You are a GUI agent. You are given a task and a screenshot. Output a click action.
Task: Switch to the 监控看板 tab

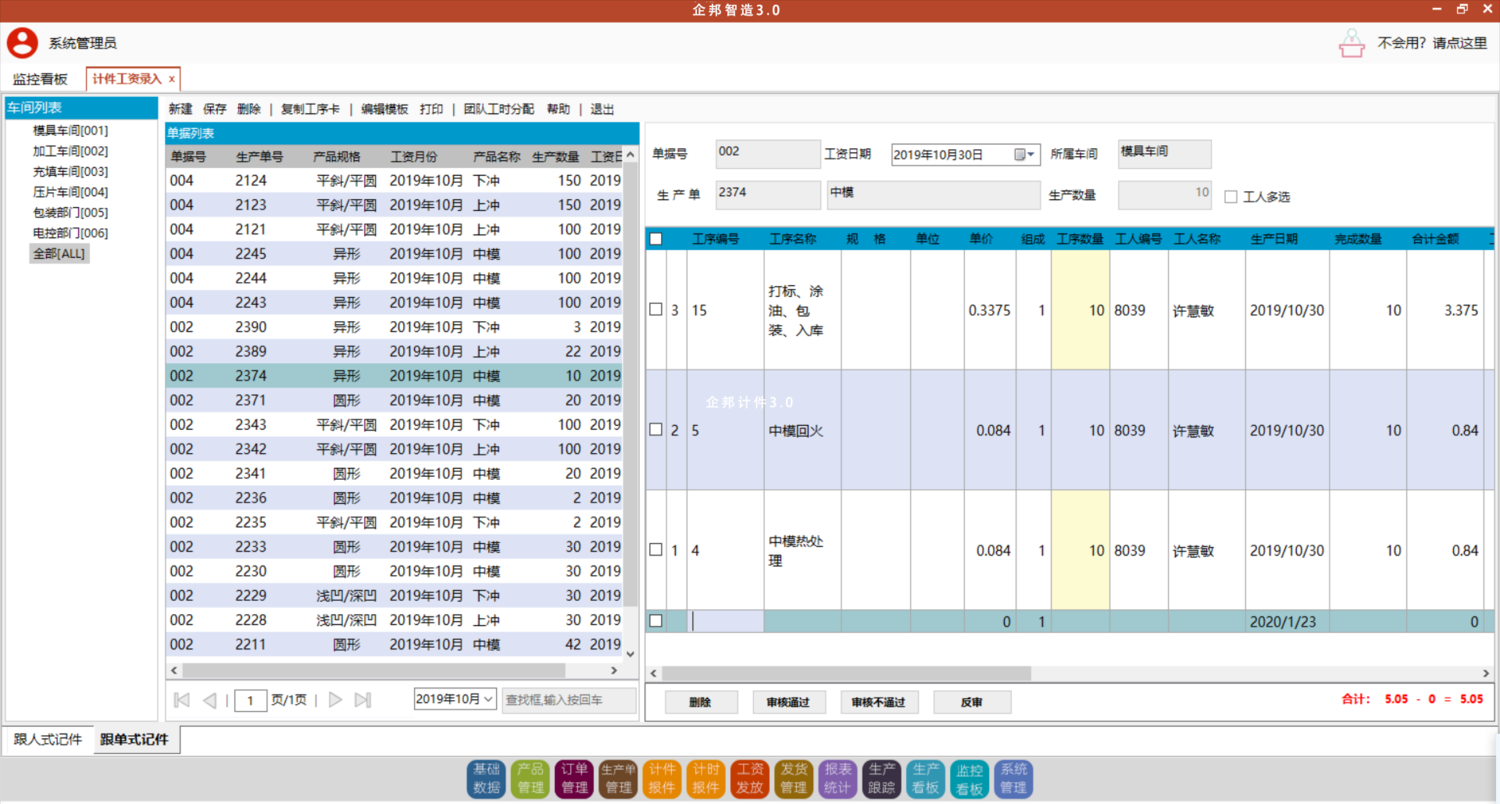pyautogui.click(x=40, y=79)
